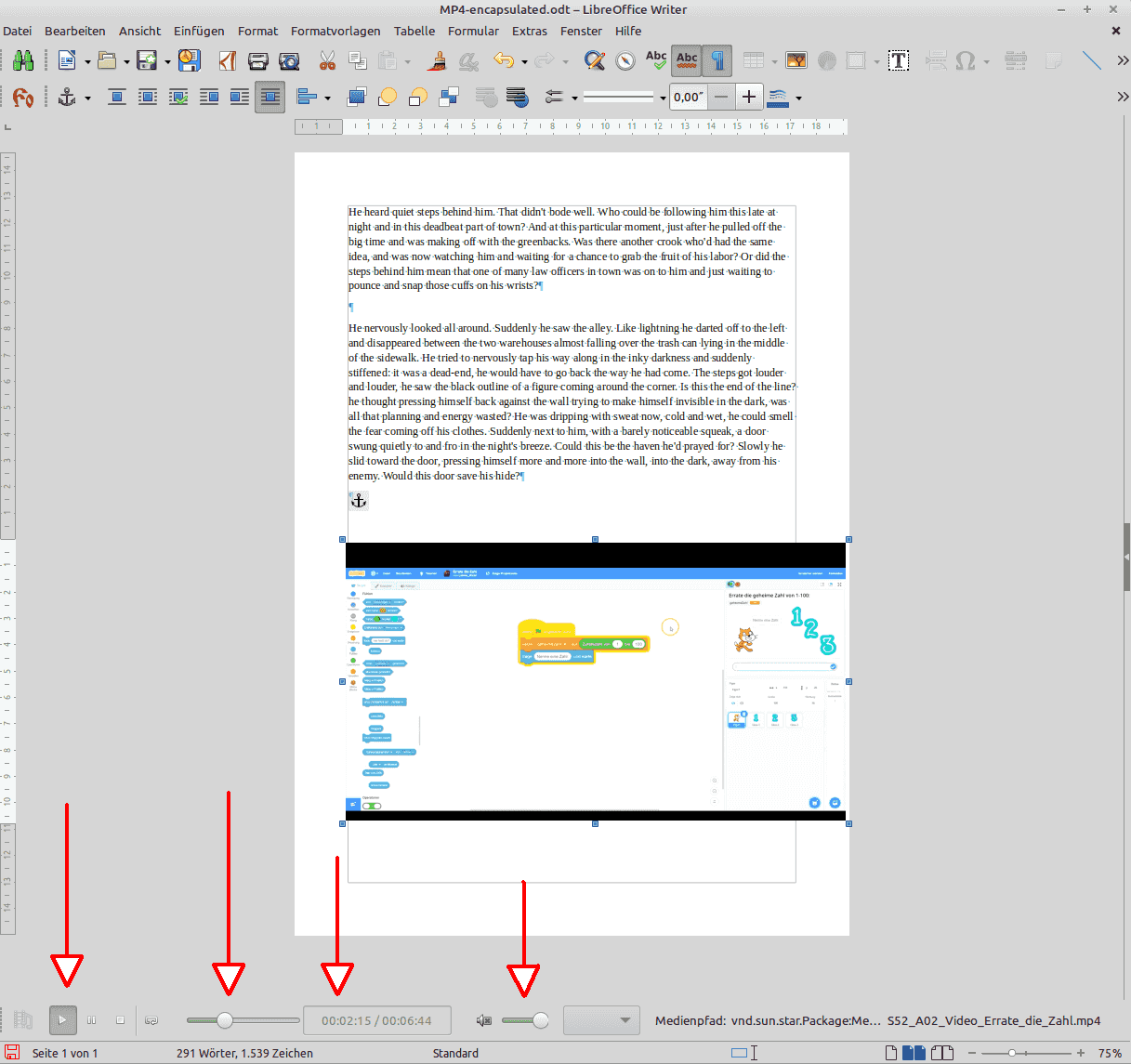
Task: Toggle formatting marks (pilcrow) button
Action: click(x=717, y=61)
